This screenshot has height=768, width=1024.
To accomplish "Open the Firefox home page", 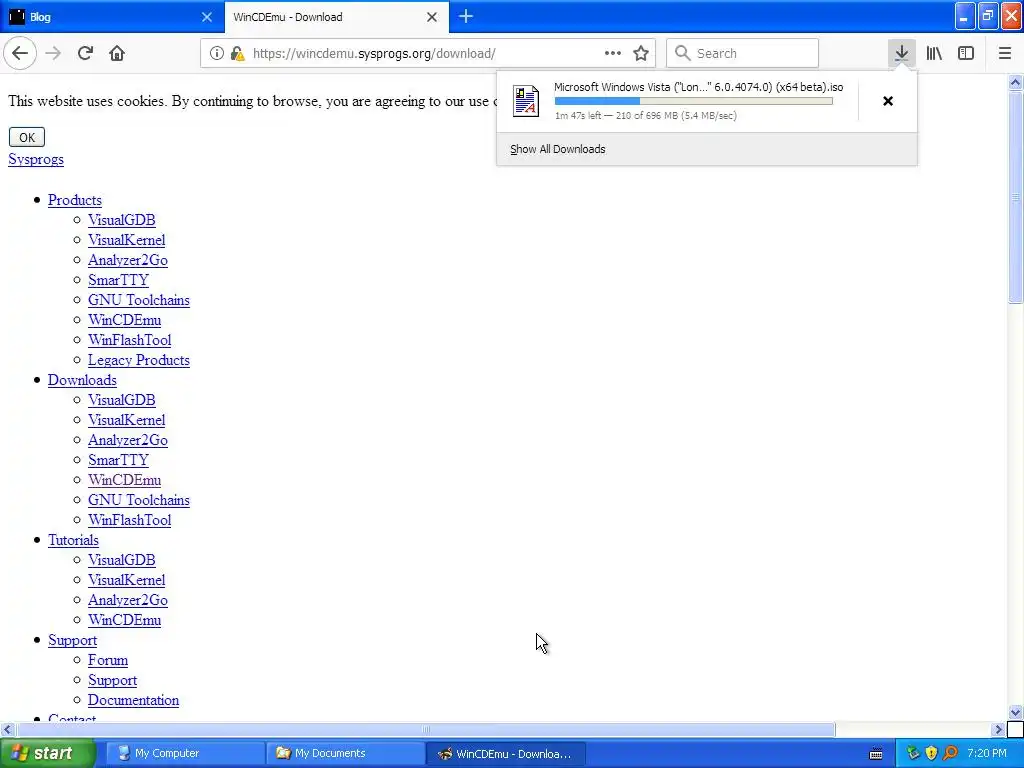I will tap(117, 54).
